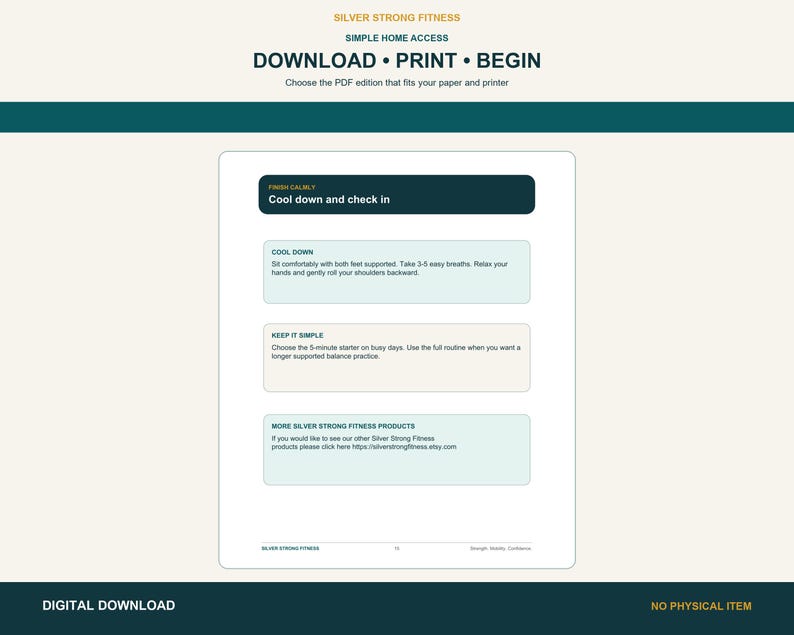Click the 'Sit comfortably with both feet' paragraph
The image size is (794, 635).
click(x=389, y=268)
